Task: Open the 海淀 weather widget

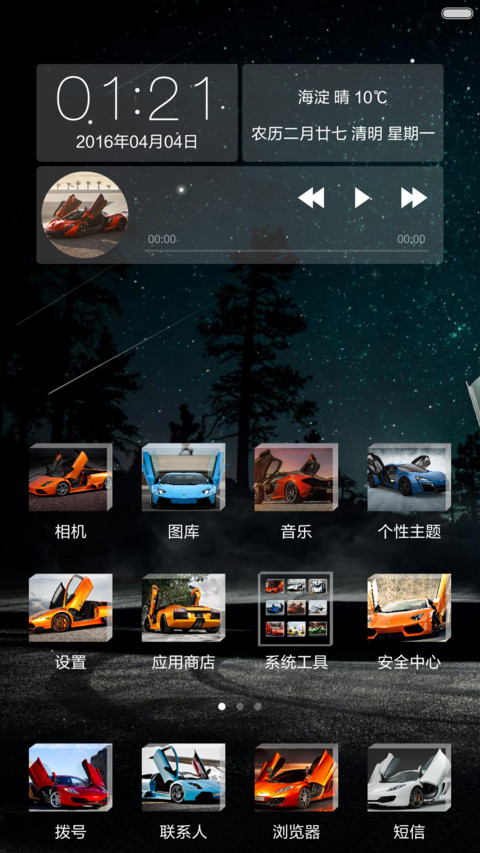Action: pos(343,113)
